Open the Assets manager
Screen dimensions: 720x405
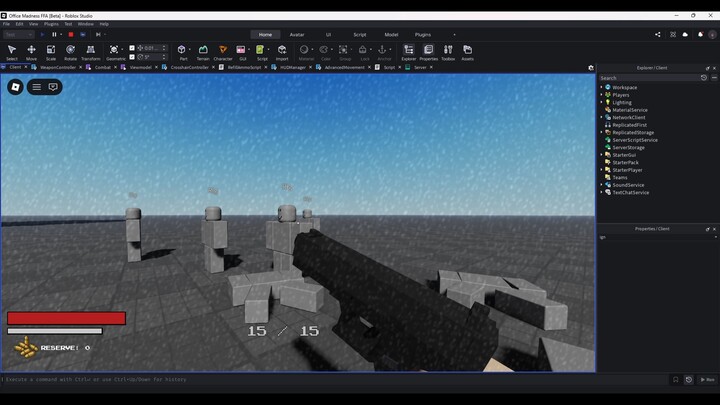coord(467,52)
